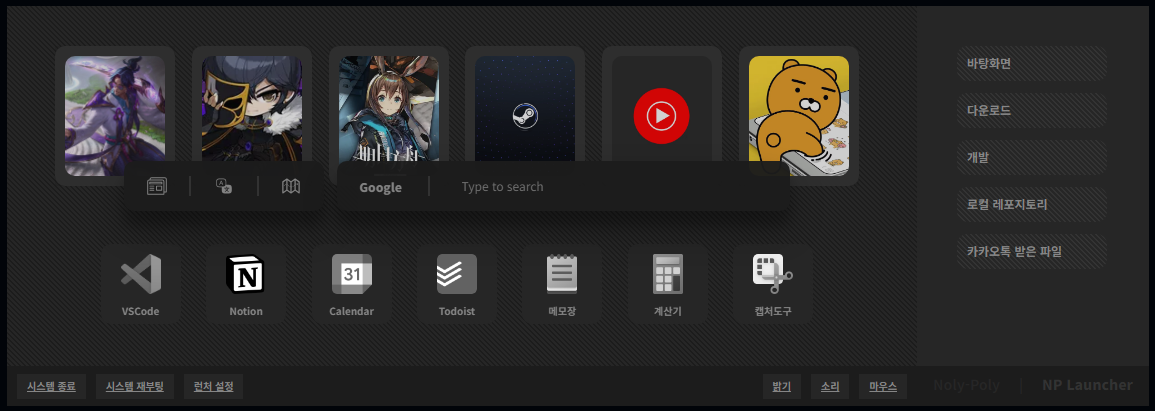Launch the Notion app shortcut

coord(246,284)
